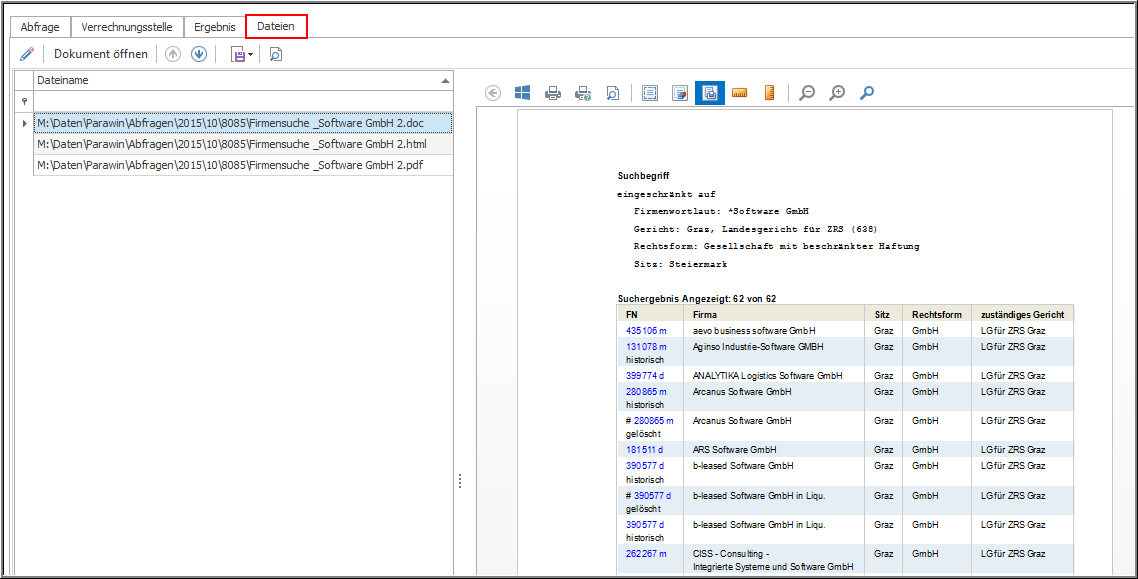
Task: Click the document magnifier icon in the file toolbar
Action: click(x=275, y=54)
